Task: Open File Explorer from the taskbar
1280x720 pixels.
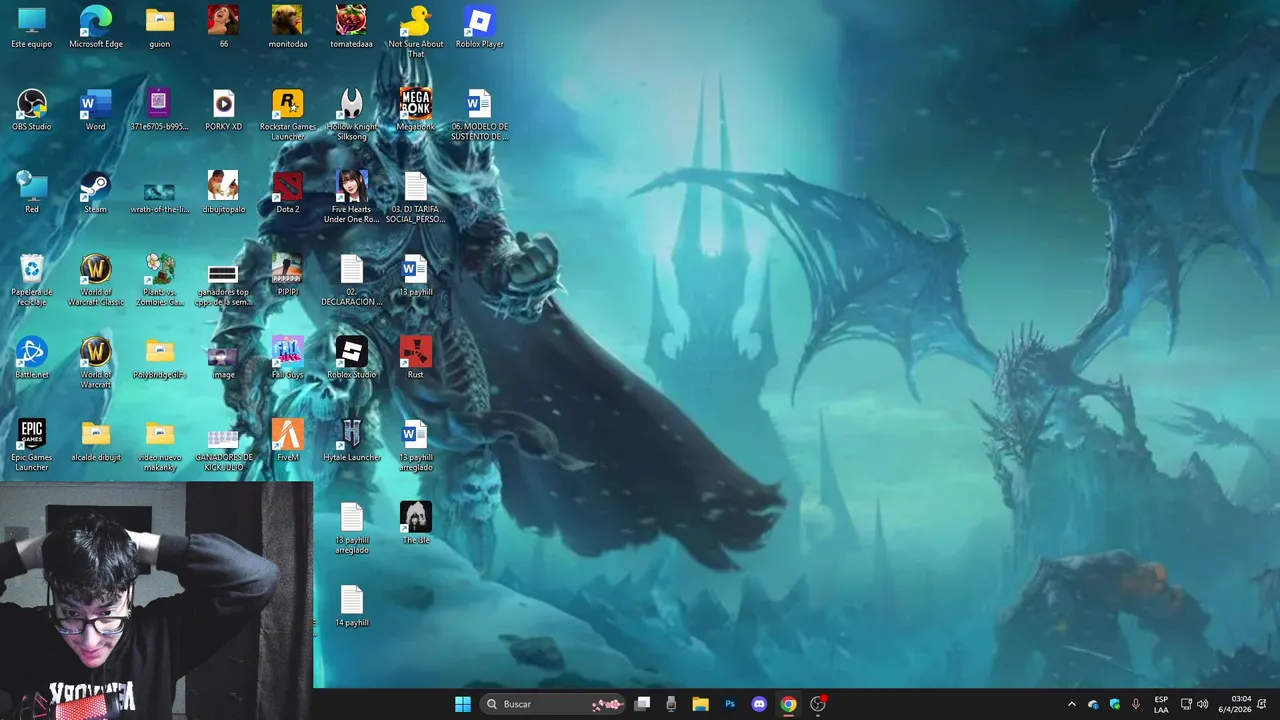Action: 700,704
